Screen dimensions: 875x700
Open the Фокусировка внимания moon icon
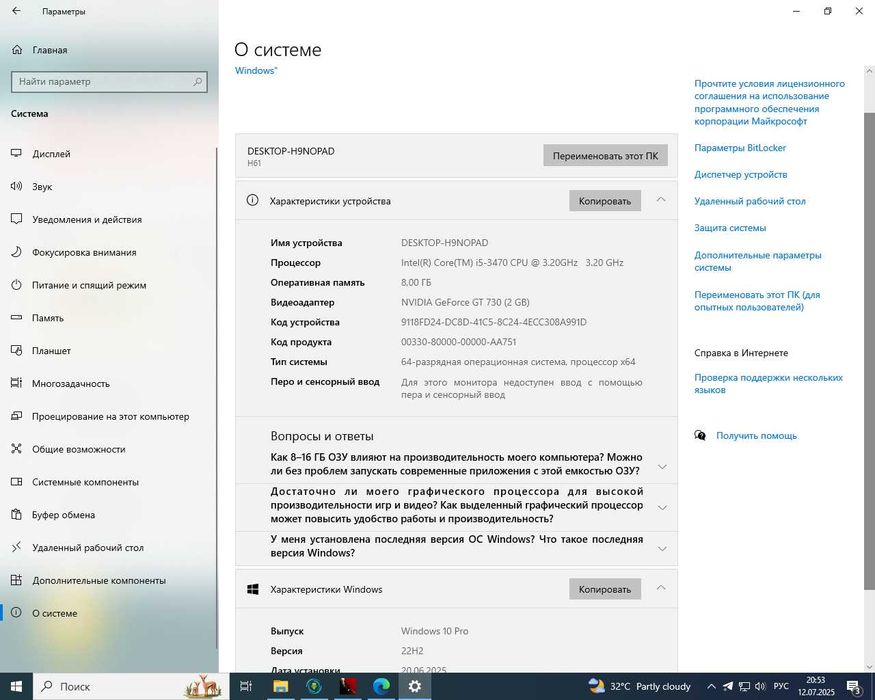16,252
